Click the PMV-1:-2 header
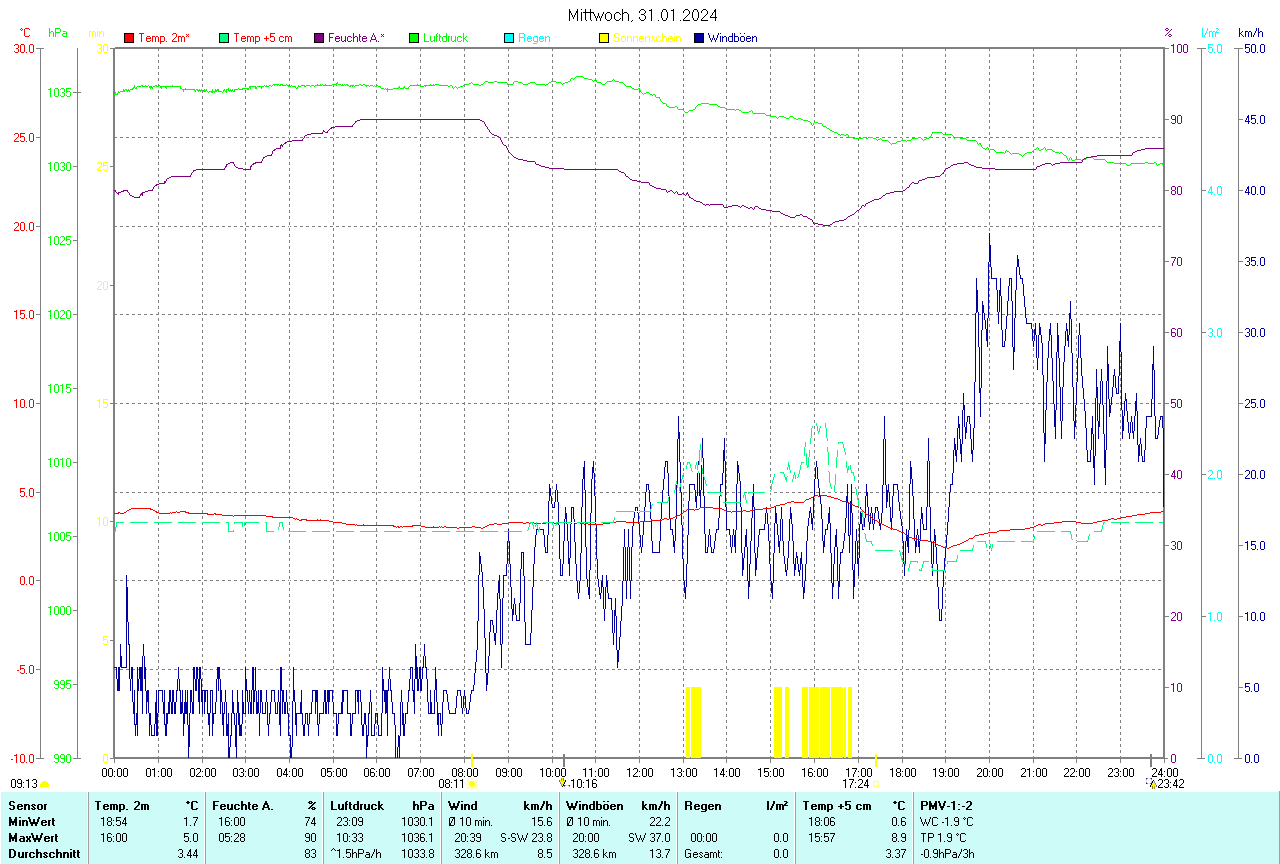This screenshot has width=1280, height=864. pyautogui.click(x=947, y=805)
